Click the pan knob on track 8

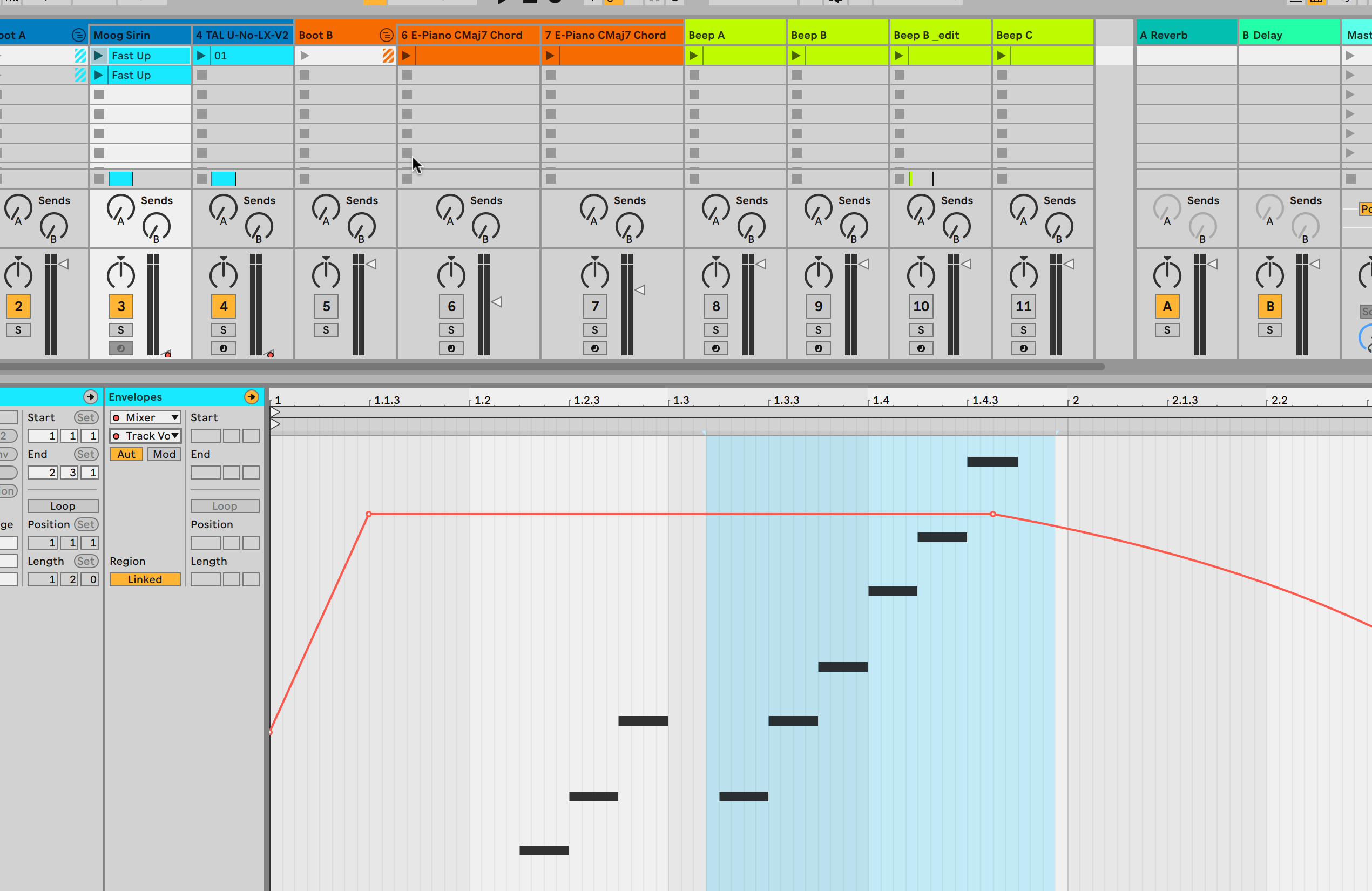pyautogui.click(x=715, y=274)
